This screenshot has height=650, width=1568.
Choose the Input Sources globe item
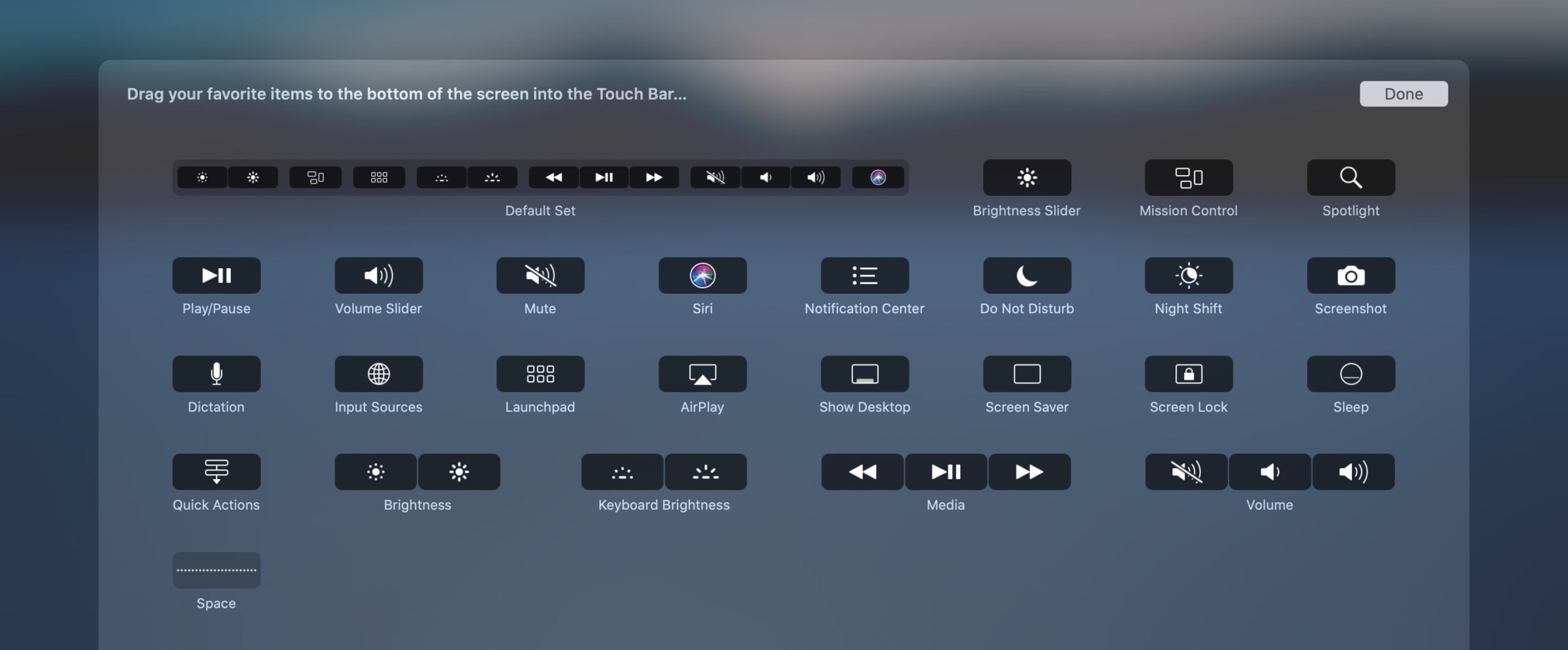[379, 374]
